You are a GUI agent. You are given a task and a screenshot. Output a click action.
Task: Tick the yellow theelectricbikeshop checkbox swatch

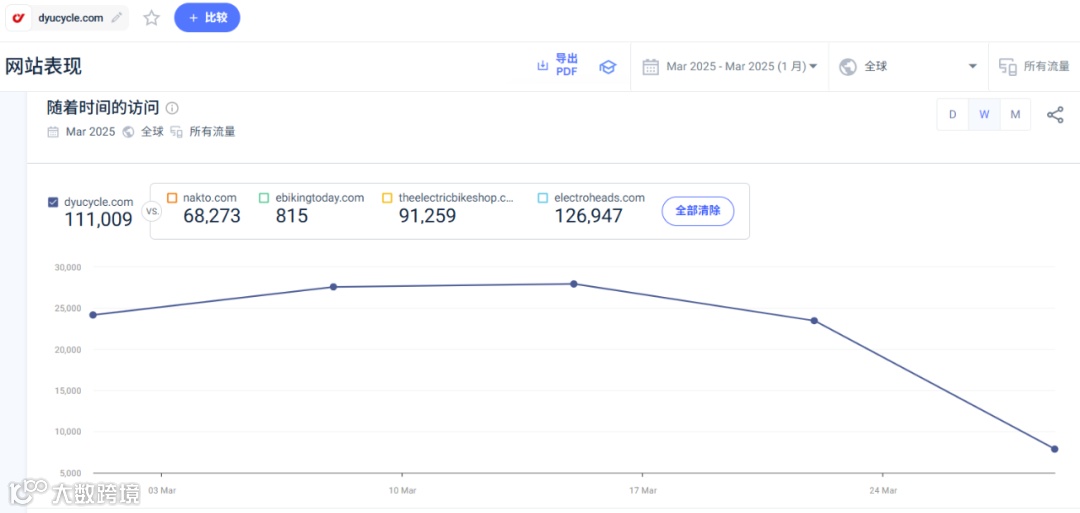pos(388,198)
